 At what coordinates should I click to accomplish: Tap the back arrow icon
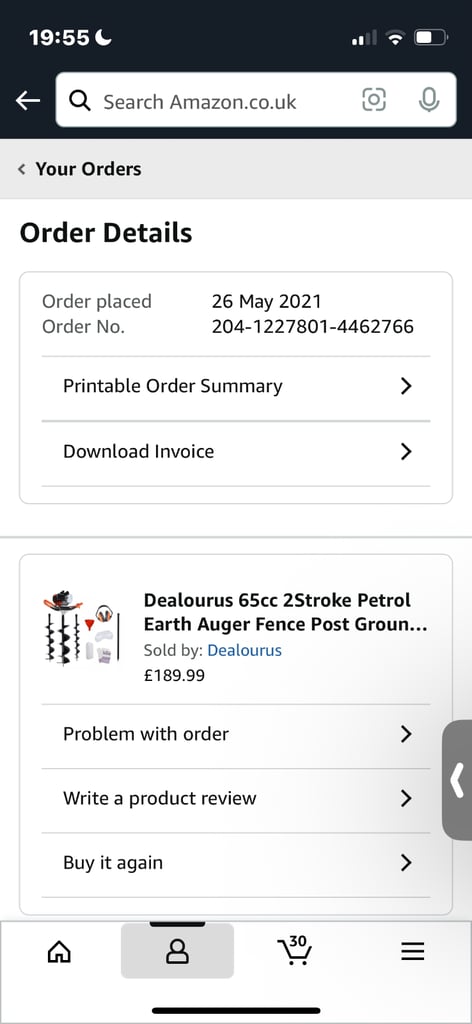click(x=28, y=101)
